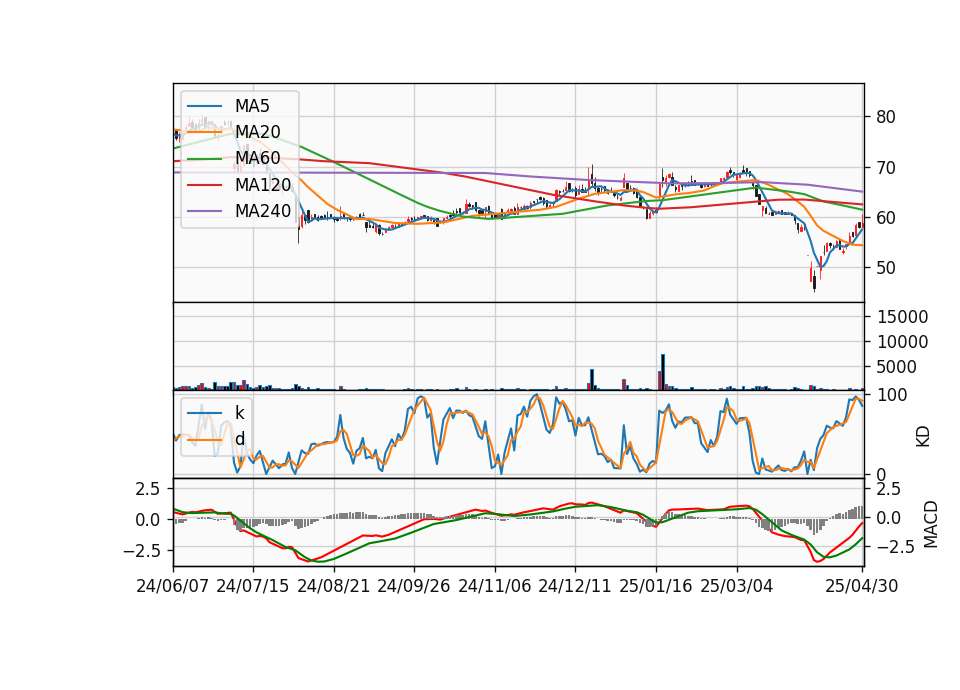Click the 24/12/11 date axis label

(x=575, y=586)
